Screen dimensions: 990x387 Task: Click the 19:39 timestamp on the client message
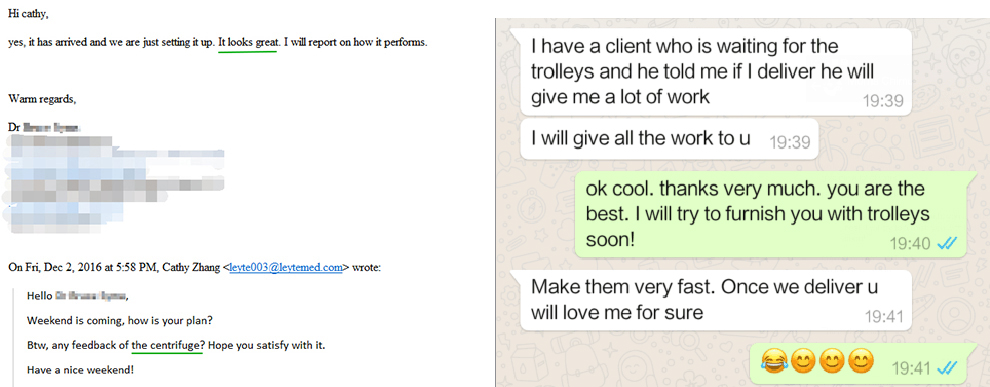coord(883,100)
